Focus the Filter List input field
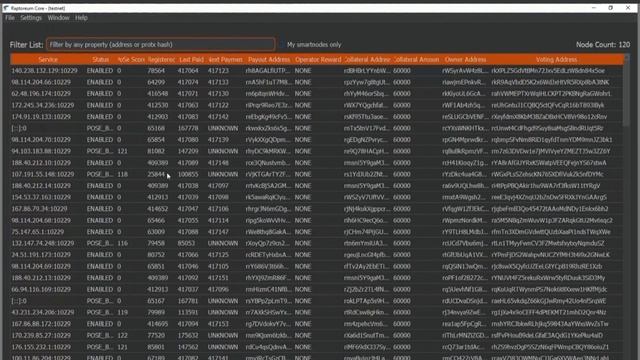Image resolution: width=640 pixels, height=360 pixels. click(161, 44)
